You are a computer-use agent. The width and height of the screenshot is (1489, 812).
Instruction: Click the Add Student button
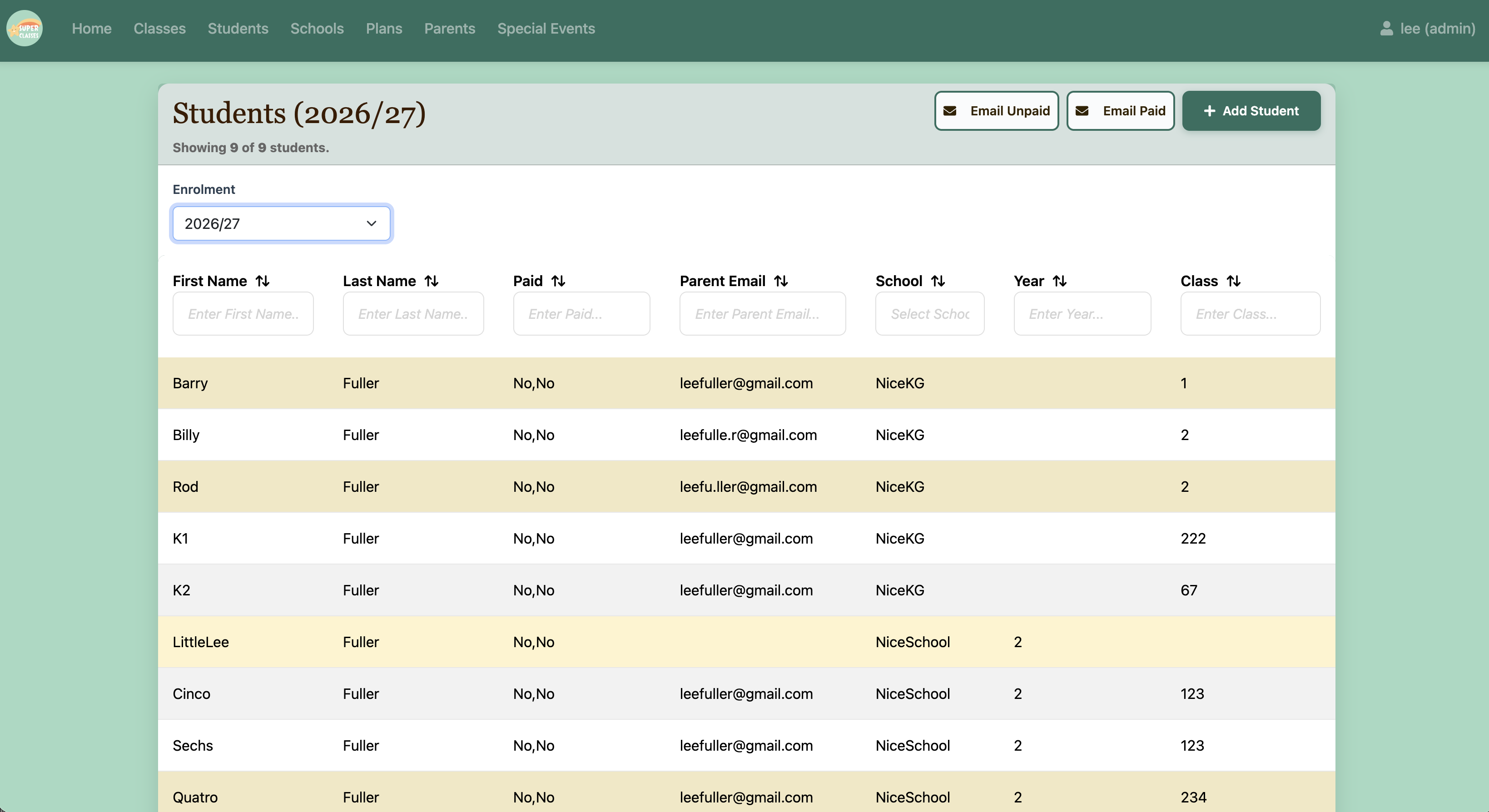coord(1251,111)
